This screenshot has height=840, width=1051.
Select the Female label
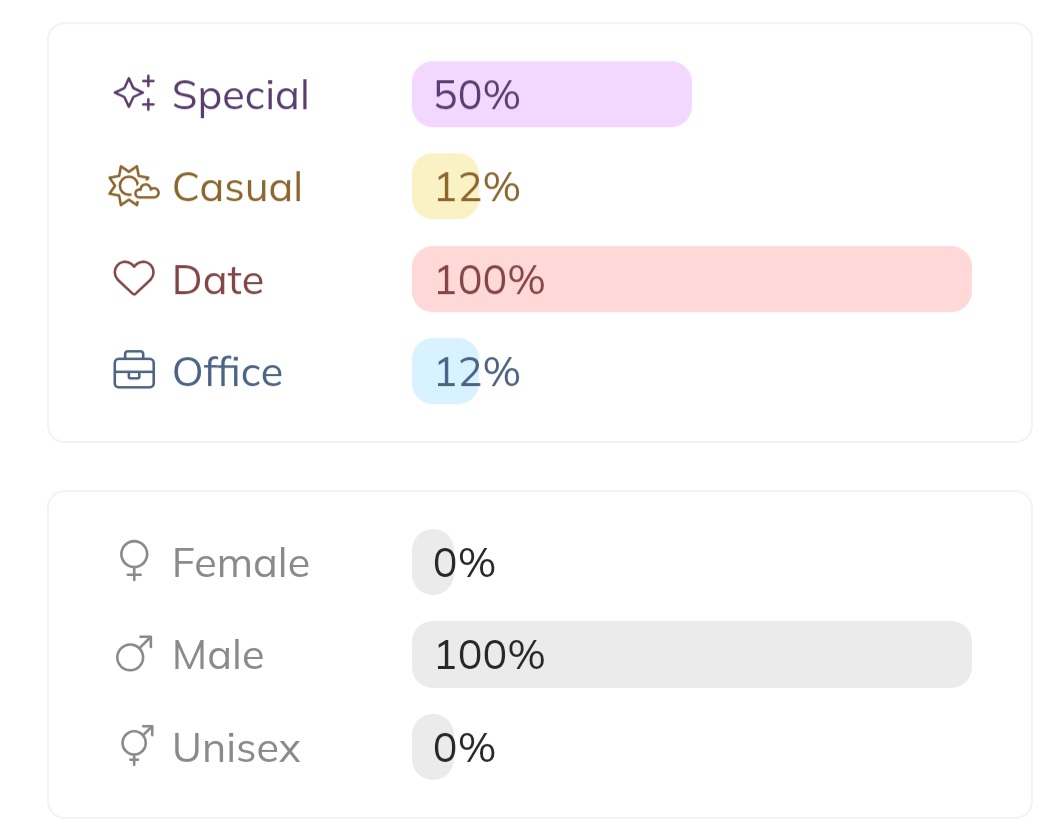point(241,563)
